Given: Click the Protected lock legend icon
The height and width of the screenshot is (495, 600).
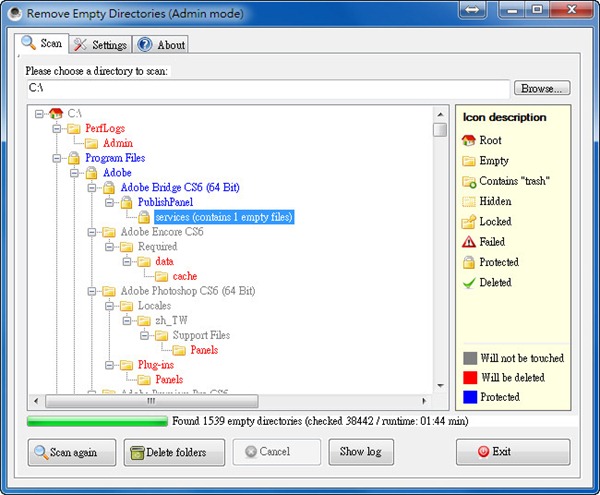Looking at the screenshot, I should point(469,262).
